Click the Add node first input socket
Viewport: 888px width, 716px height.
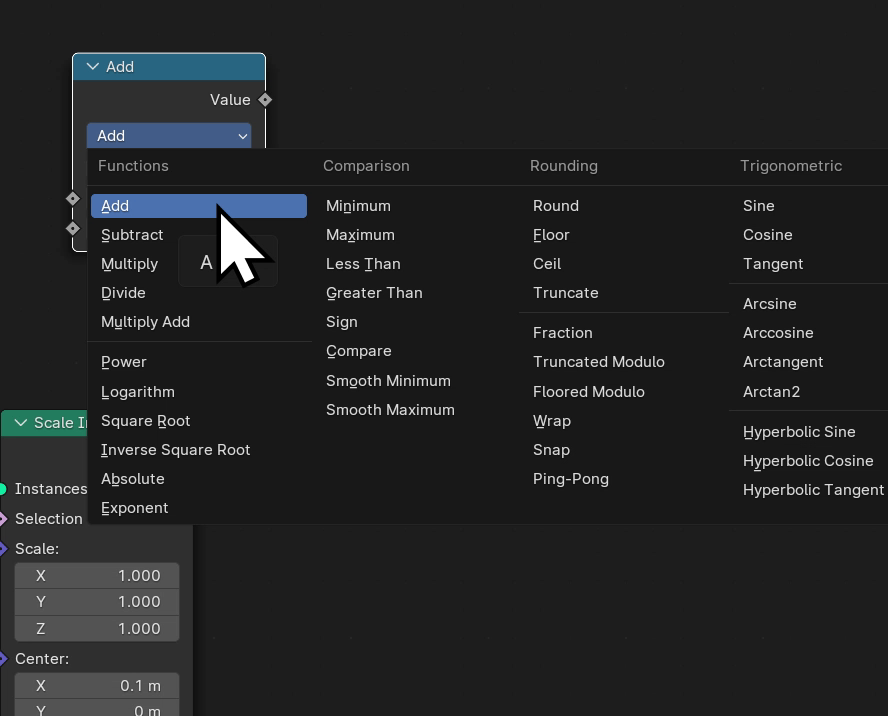click(x=72, y=198)
